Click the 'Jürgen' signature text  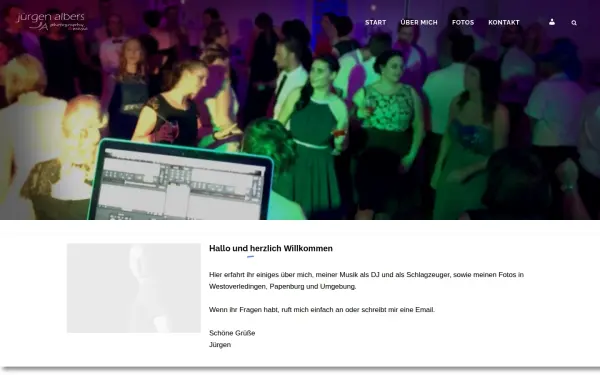click(220, 345)
